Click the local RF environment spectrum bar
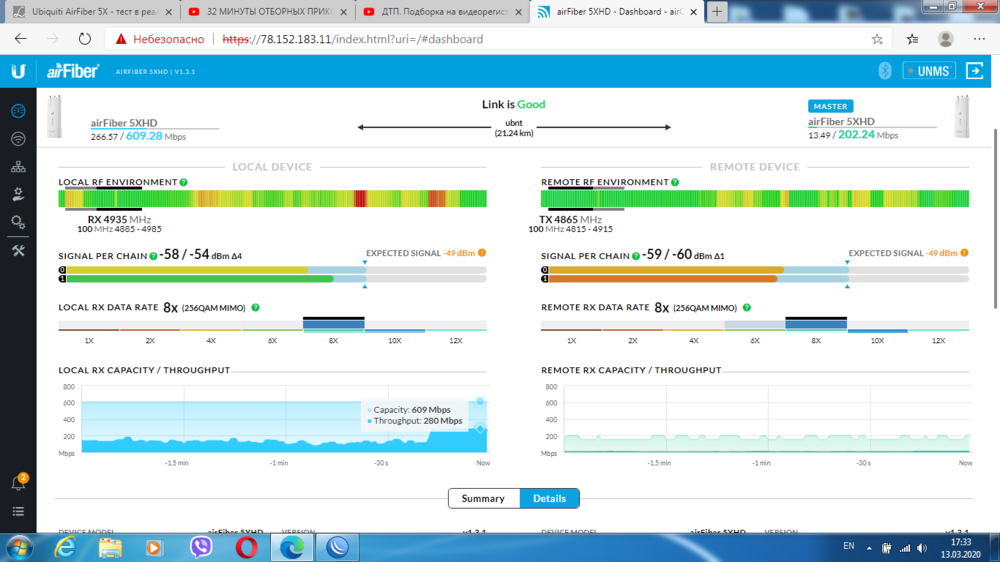This screenshot has width=1000, height=562. [272, 199]
